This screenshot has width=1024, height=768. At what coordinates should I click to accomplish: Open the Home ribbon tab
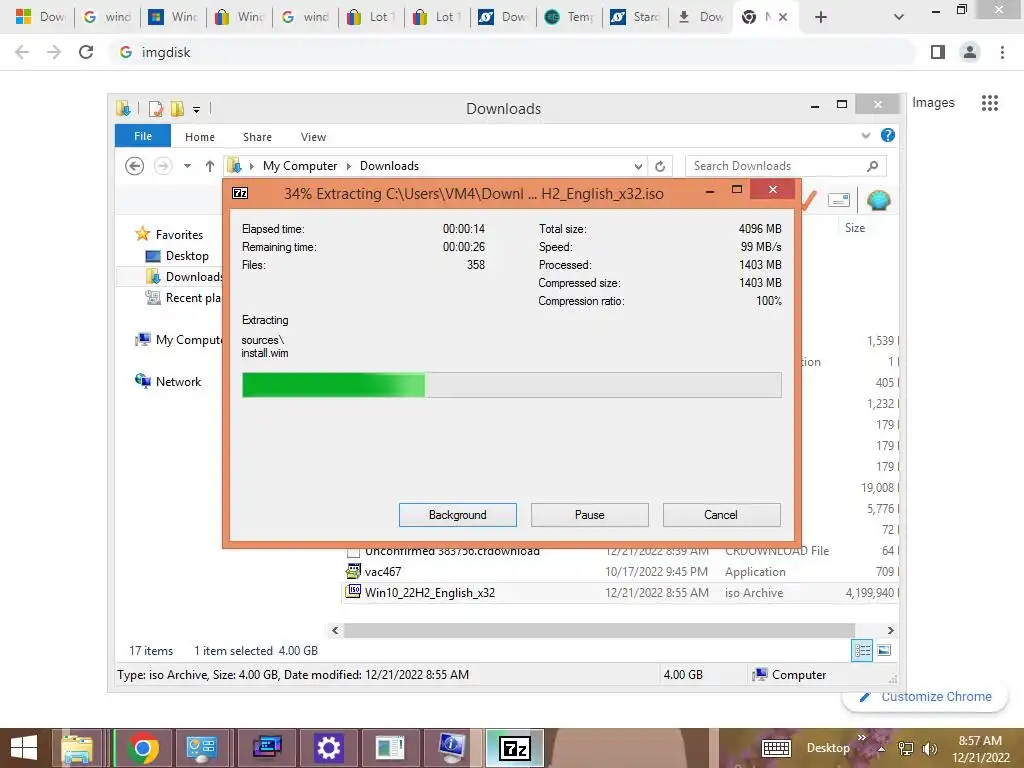[x=199, y=136]
